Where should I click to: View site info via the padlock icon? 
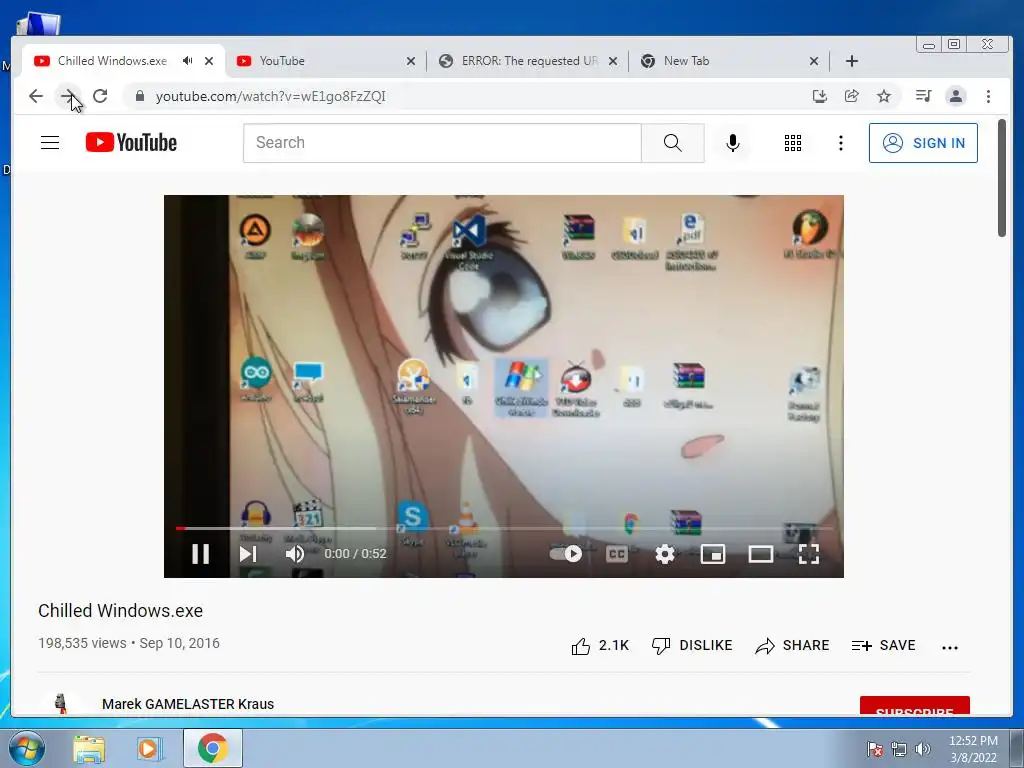pos(139,96)
